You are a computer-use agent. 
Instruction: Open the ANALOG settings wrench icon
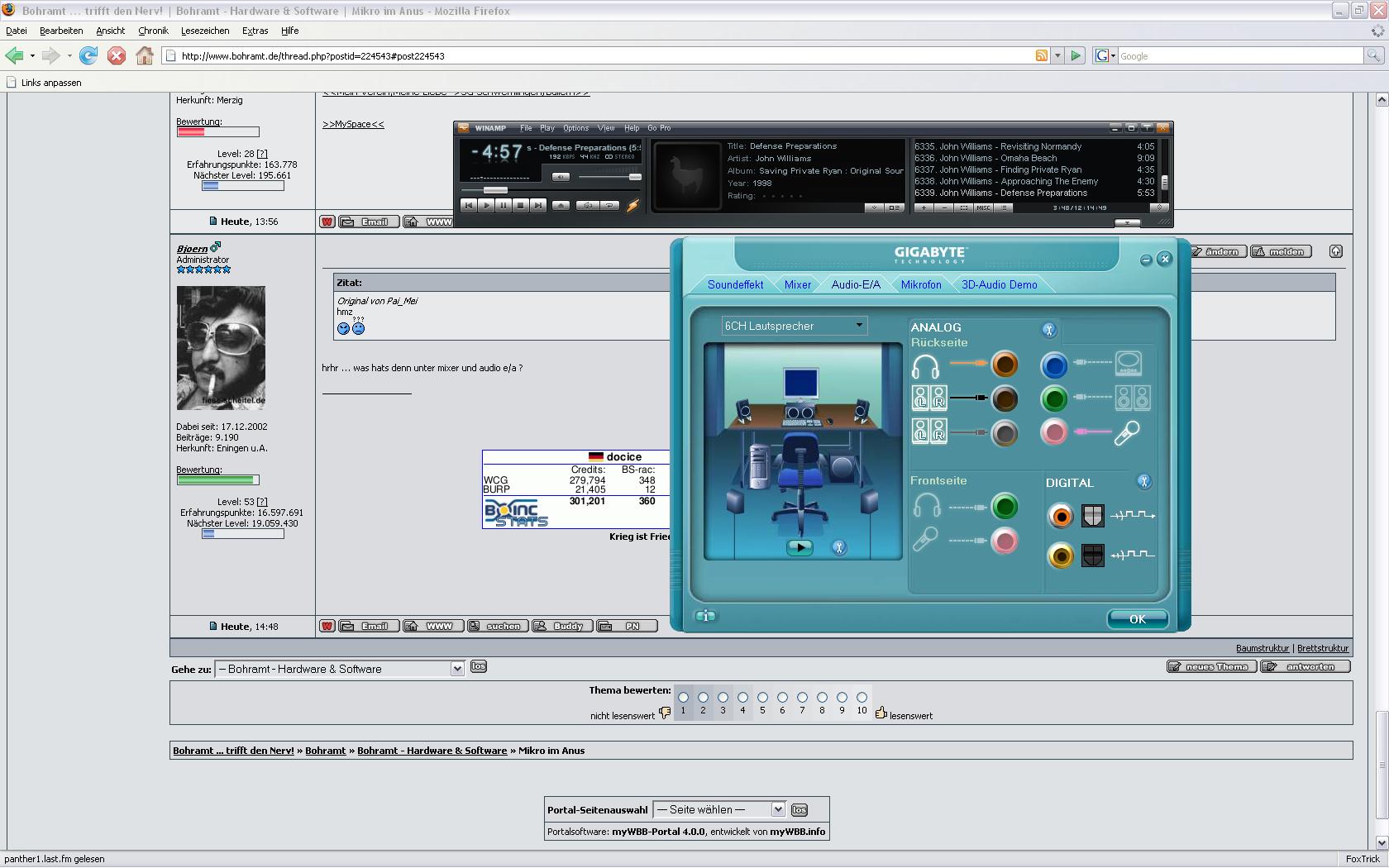[x=1048, y=330]
